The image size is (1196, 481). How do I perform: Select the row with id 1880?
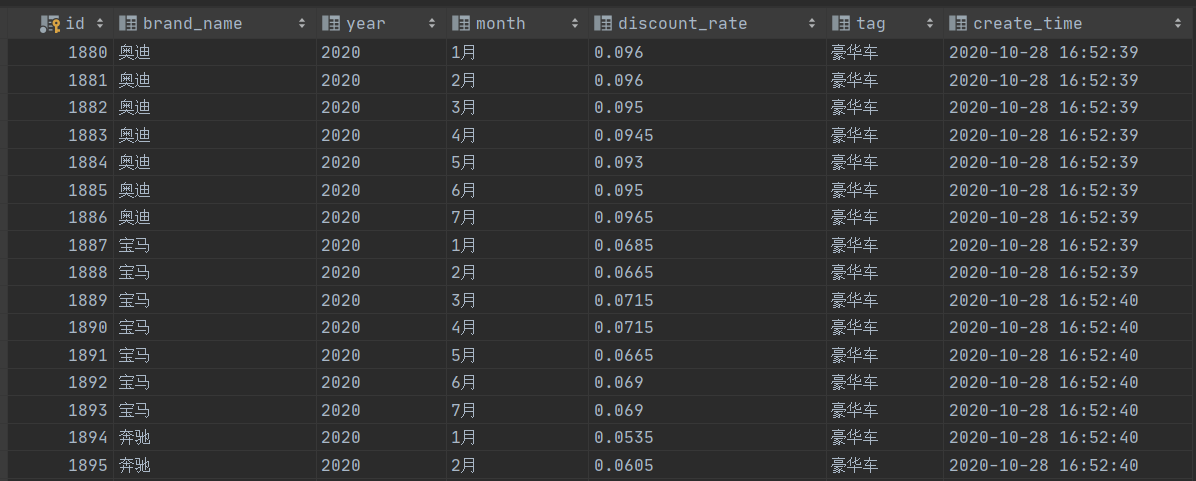tap(602, 53)
